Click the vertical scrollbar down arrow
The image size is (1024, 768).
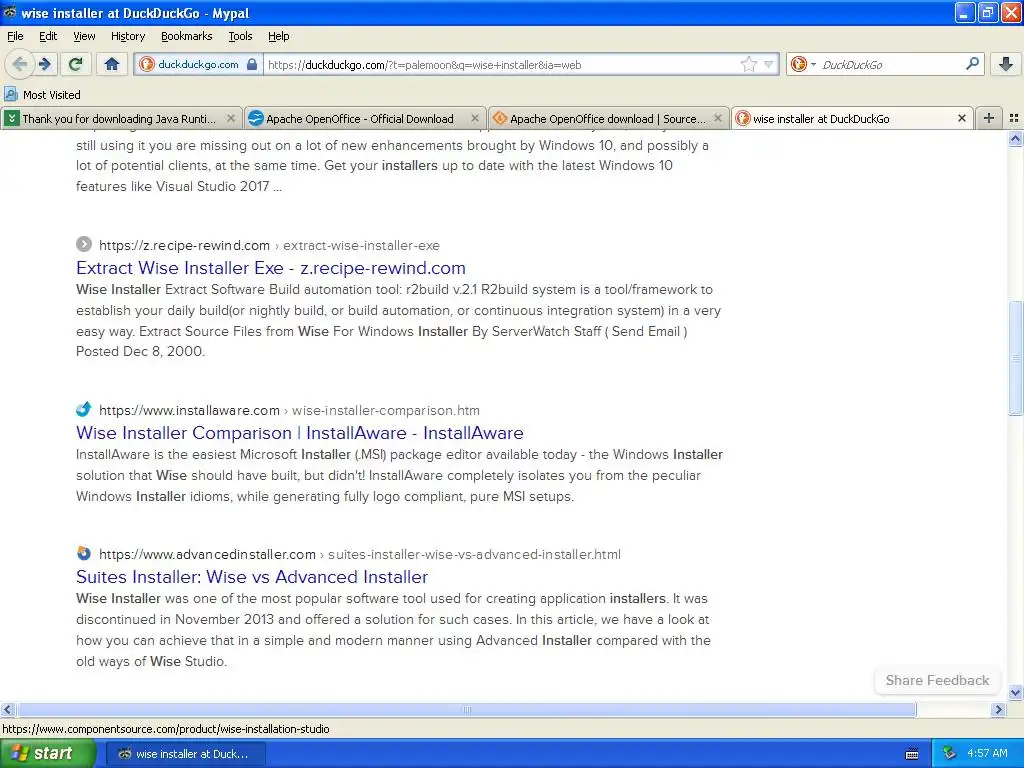[x=1015, y=692]
